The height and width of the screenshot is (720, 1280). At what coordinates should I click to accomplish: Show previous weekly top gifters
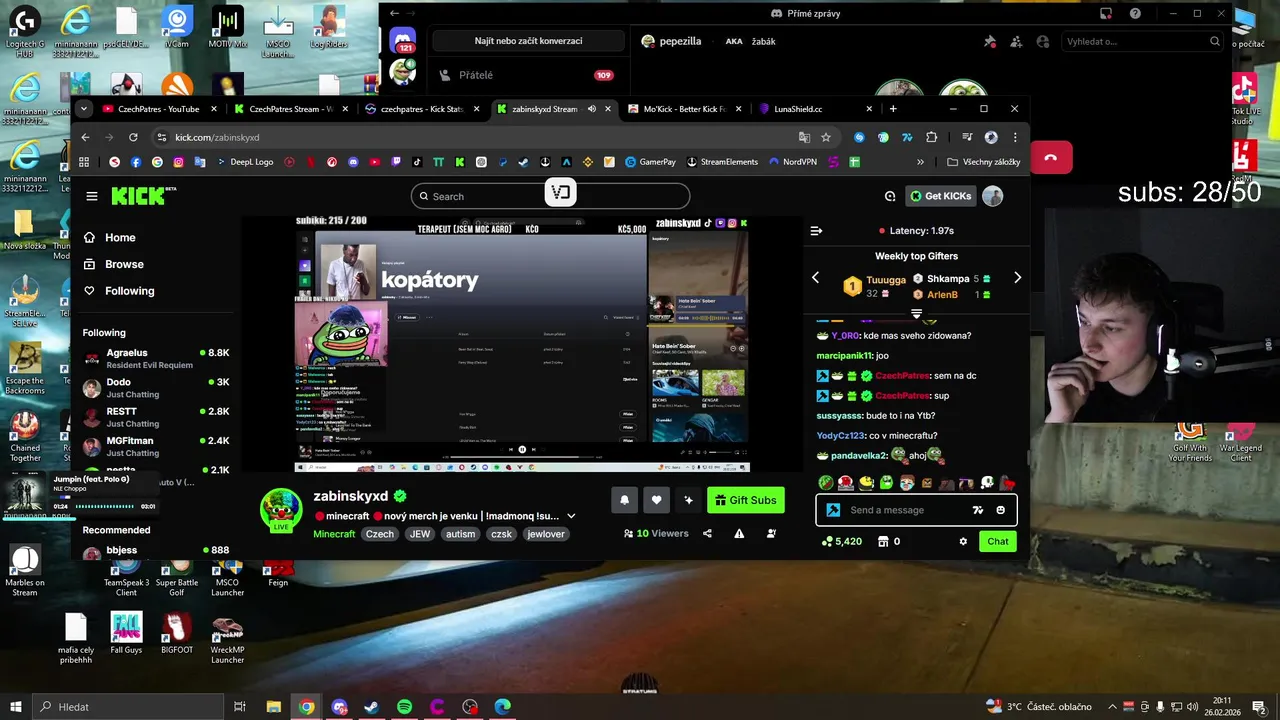[815, 278]
